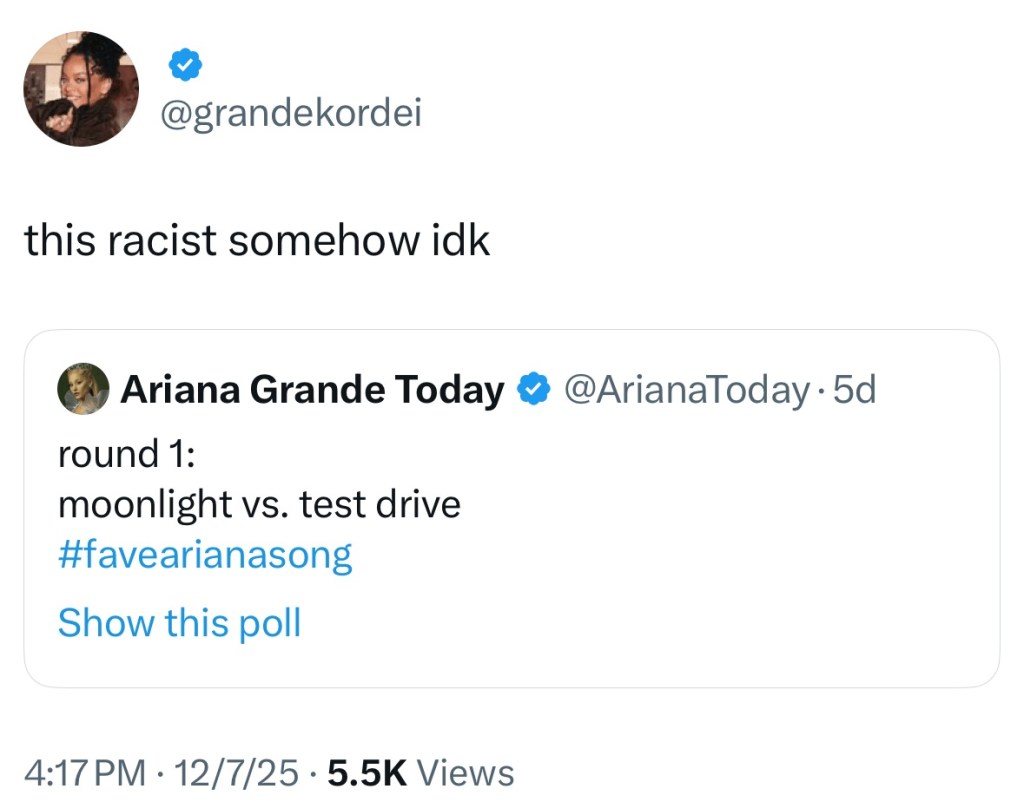1024x802 pixels.
Task: Open the Ariana Grande Today display name
Action: click(312, 390)
